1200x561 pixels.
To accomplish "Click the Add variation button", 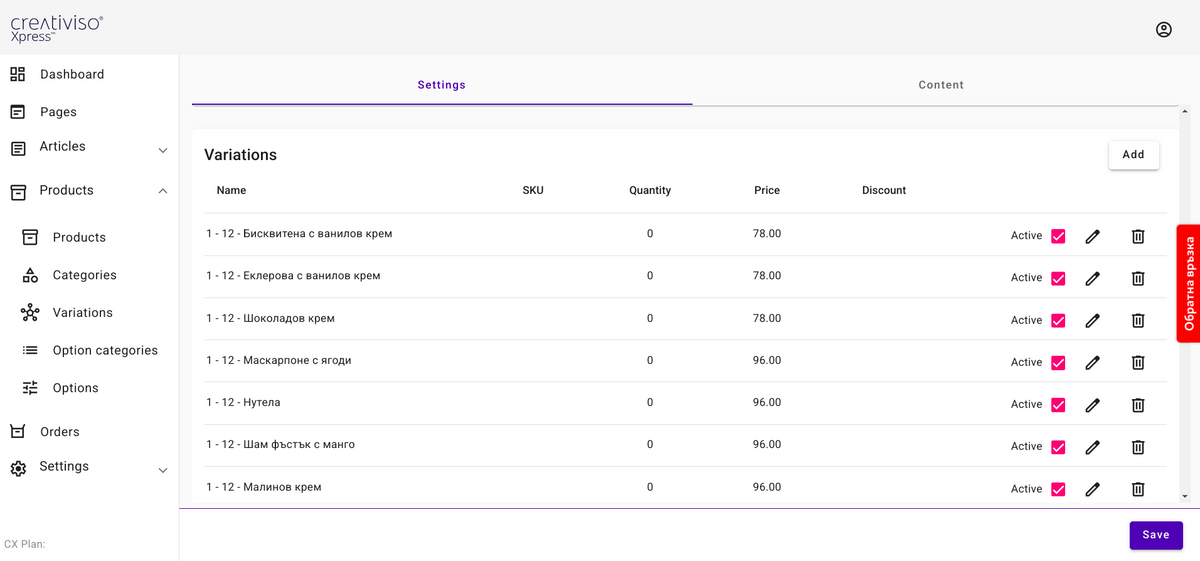I will tap(1134, 155).
